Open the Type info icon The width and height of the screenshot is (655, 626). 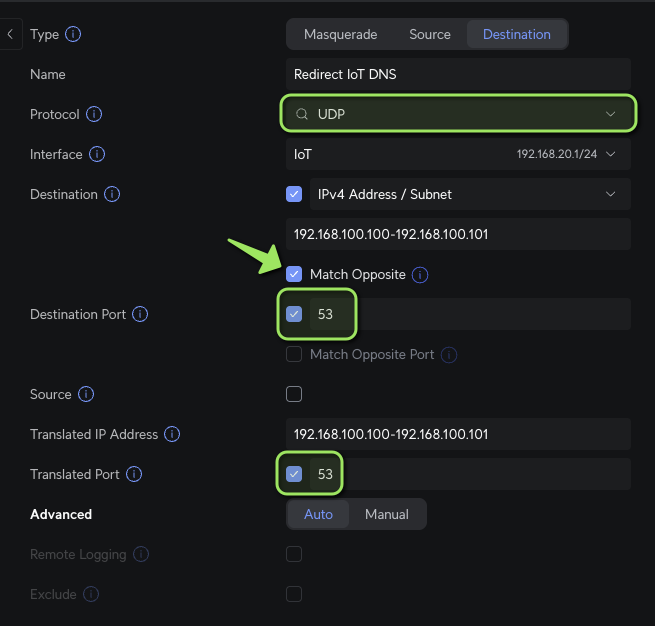tap(73, 34)
